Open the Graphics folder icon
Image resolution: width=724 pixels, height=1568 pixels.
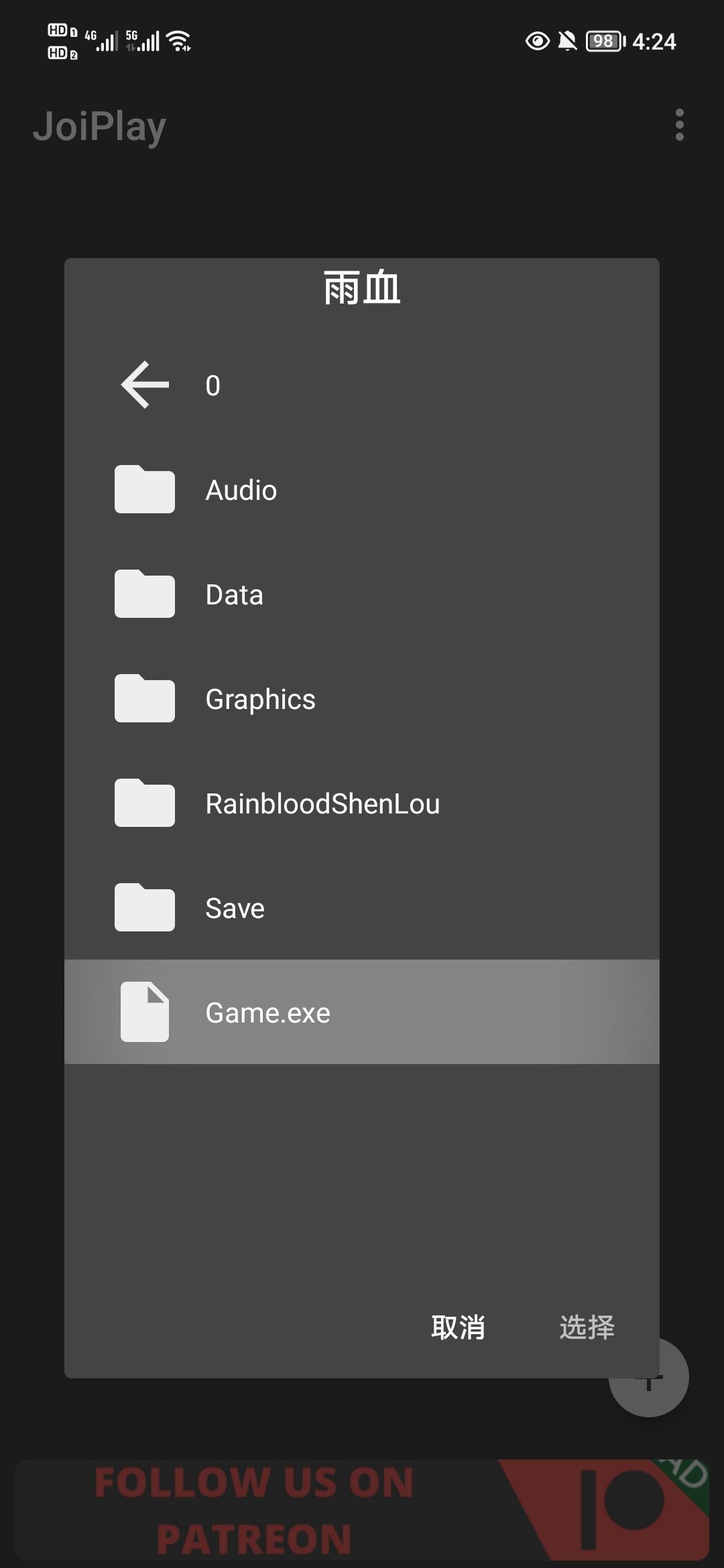coord(145,698)
